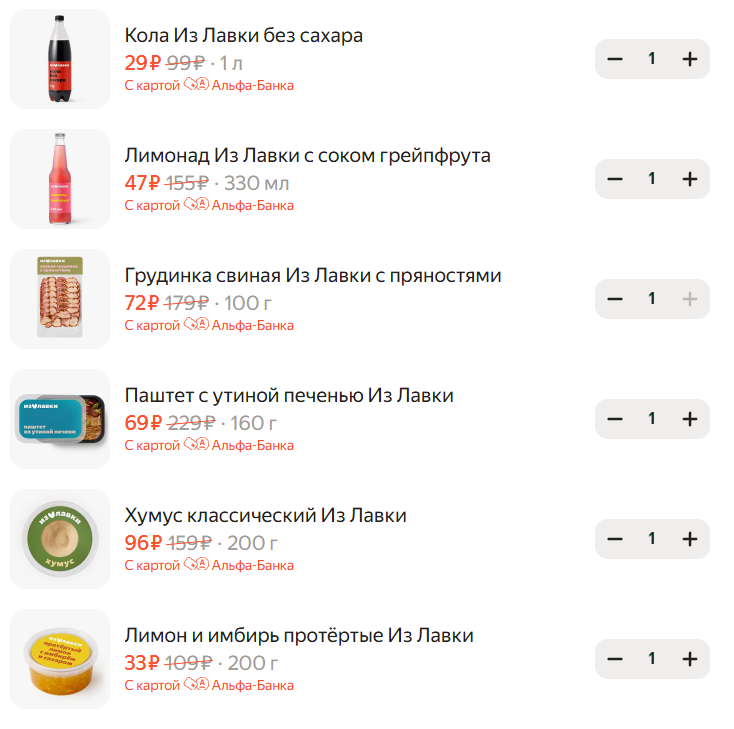Increase quantity of Паштет с утиной печенью
The image size is (734, 729).
pos(689,419)
